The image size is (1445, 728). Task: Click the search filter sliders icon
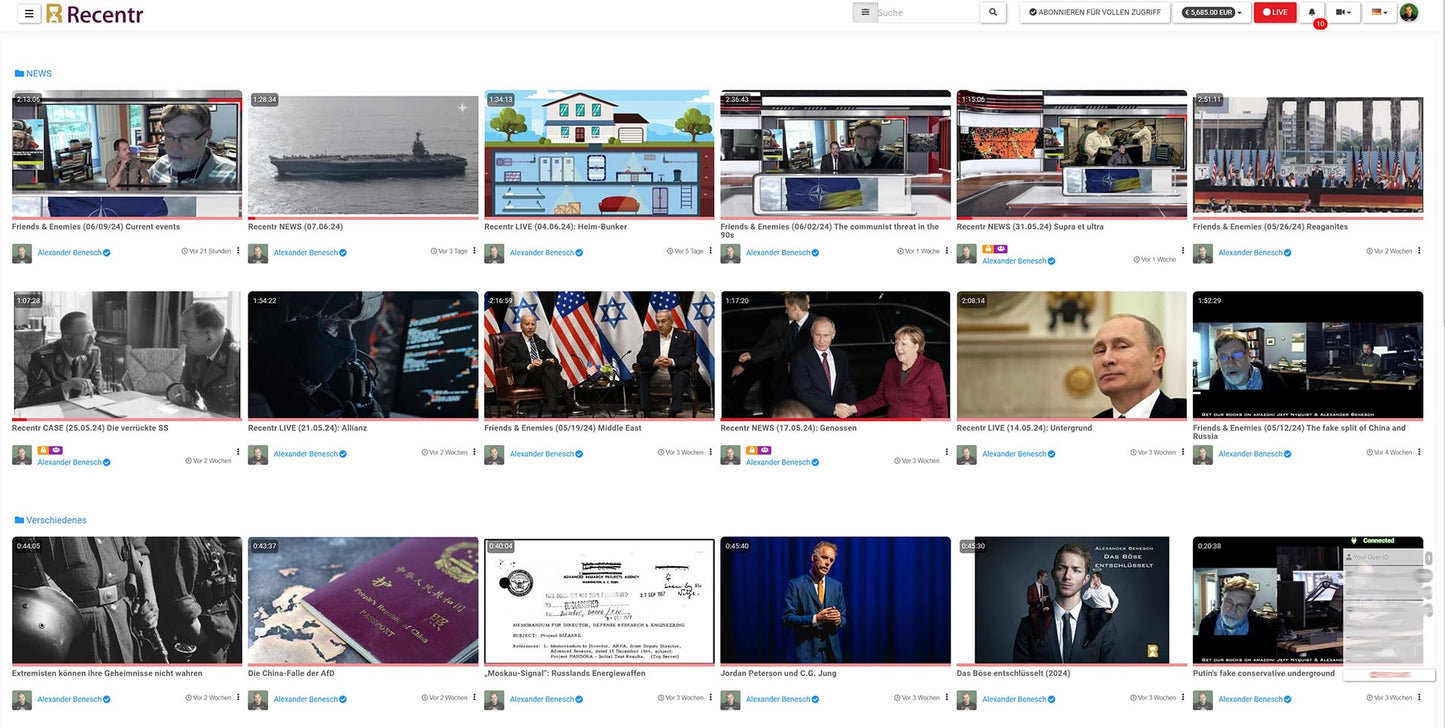click(x=865, y=13)
